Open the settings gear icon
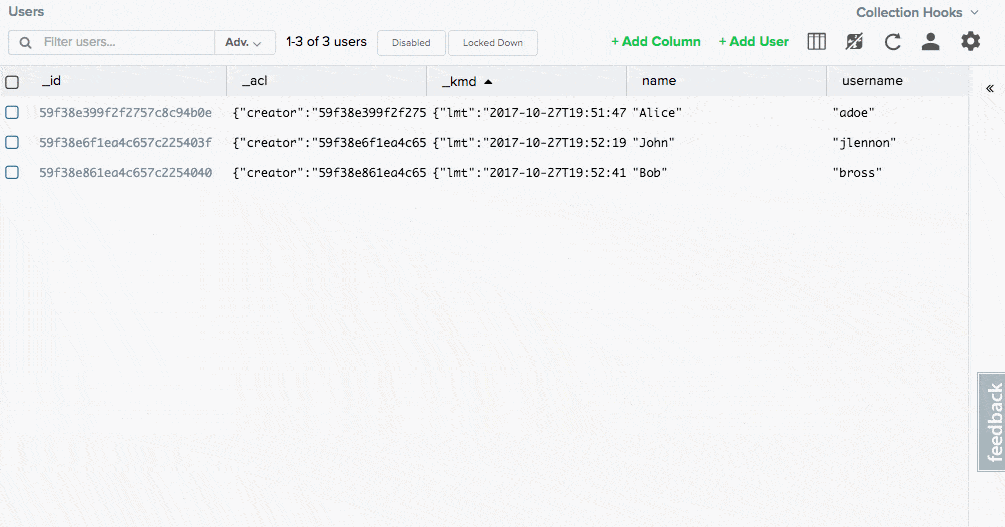Screen dimensions: 1005x527 click(x=970, y=42)
